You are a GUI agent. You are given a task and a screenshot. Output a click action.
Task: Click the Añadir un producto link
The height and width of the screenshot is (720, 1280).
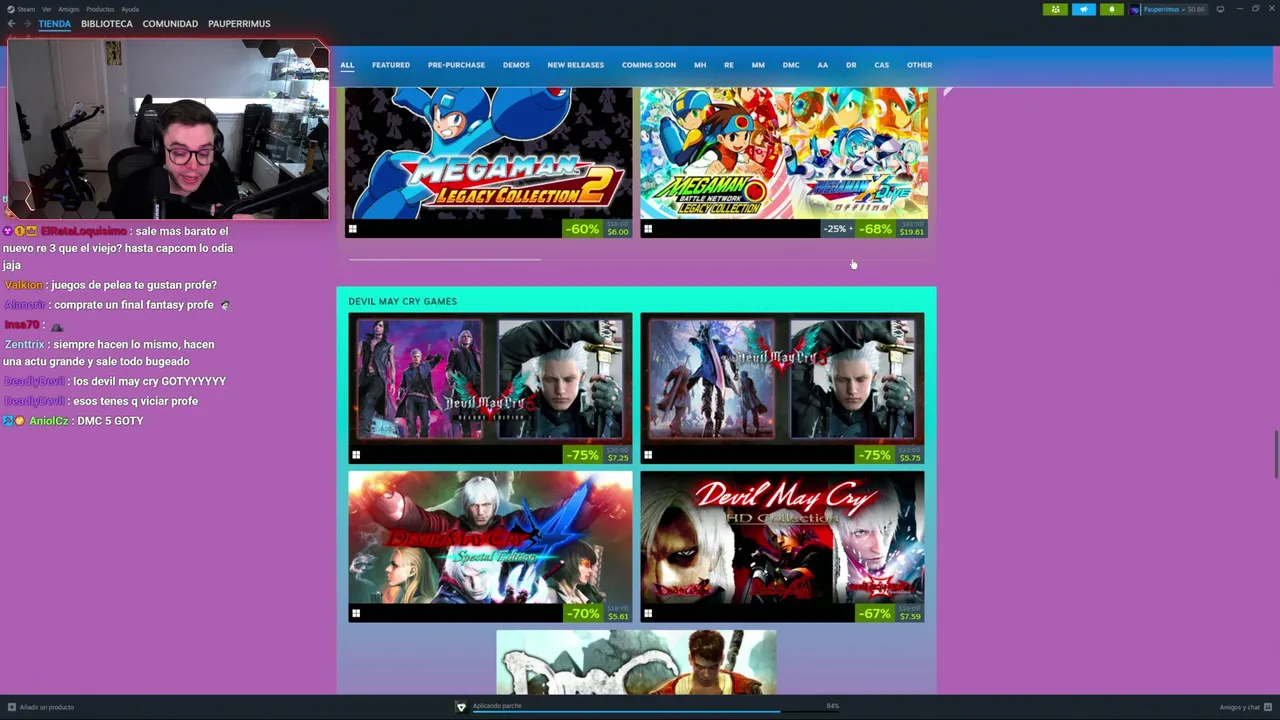tap(47, 707)
